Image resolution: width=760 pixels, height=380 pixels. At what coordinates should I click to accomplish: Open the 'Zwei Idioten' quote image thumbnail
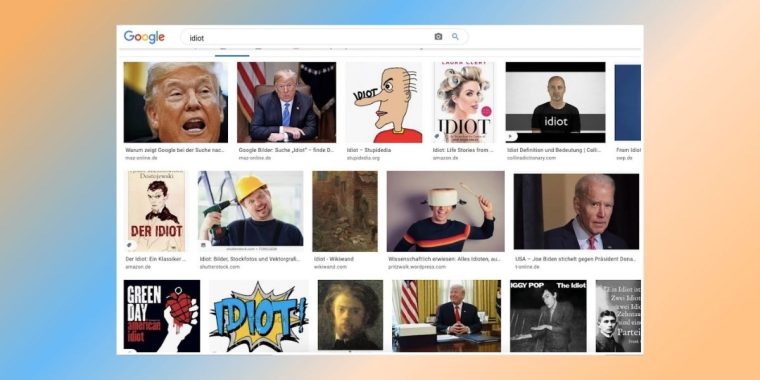(618, 316)
